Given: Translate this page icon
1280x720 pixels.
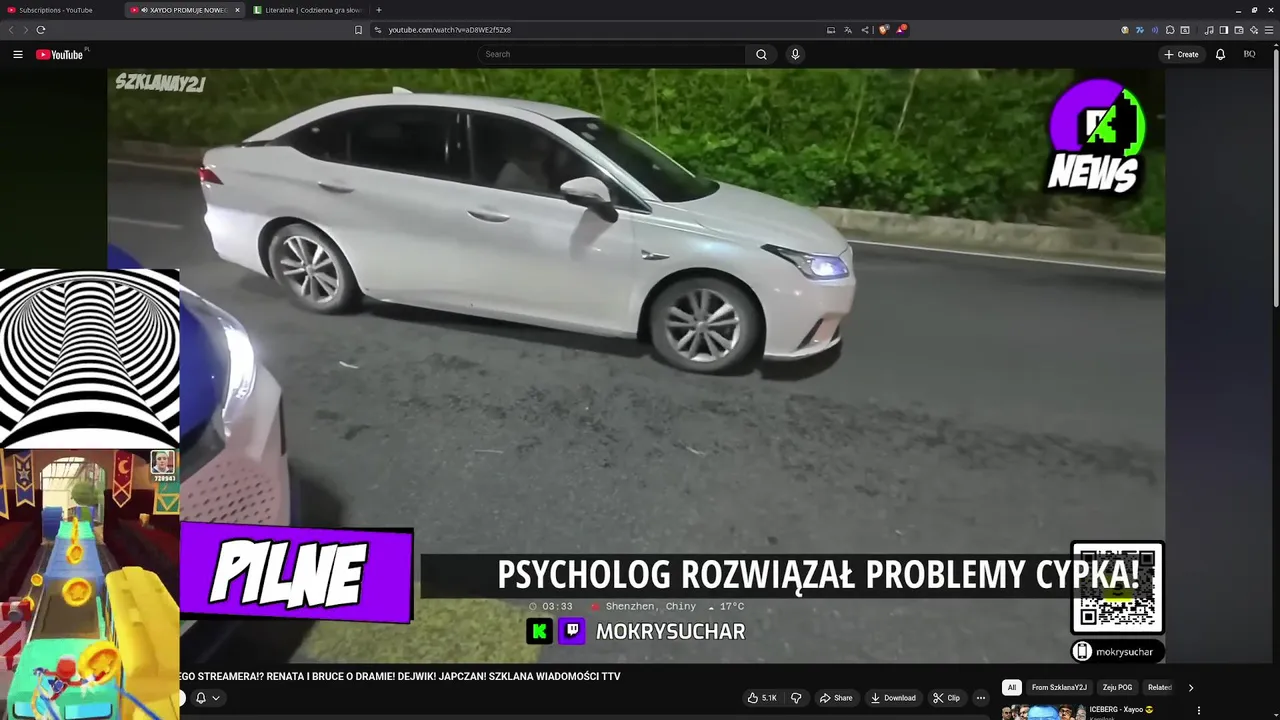Looking at the screenshot, I should 848,30.
